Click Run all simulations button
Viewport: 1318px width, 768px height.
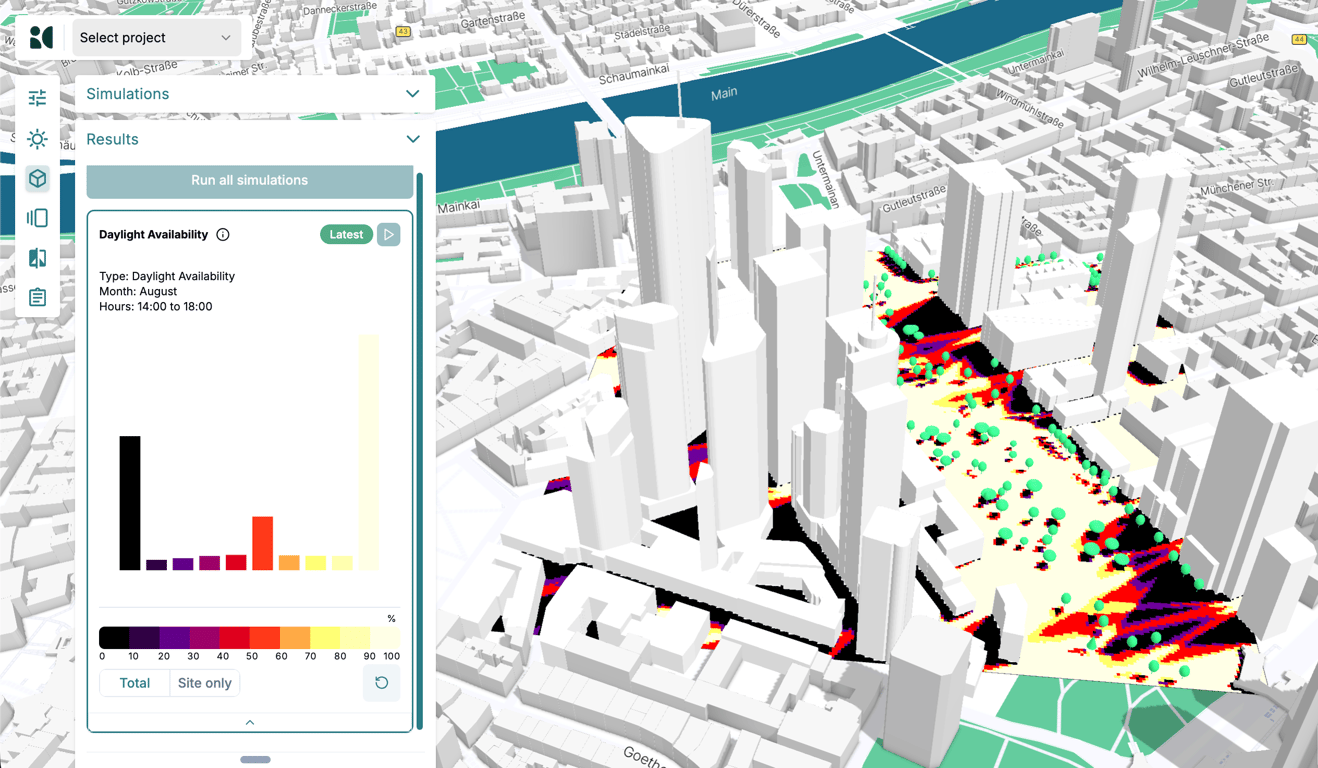[250, 181]
